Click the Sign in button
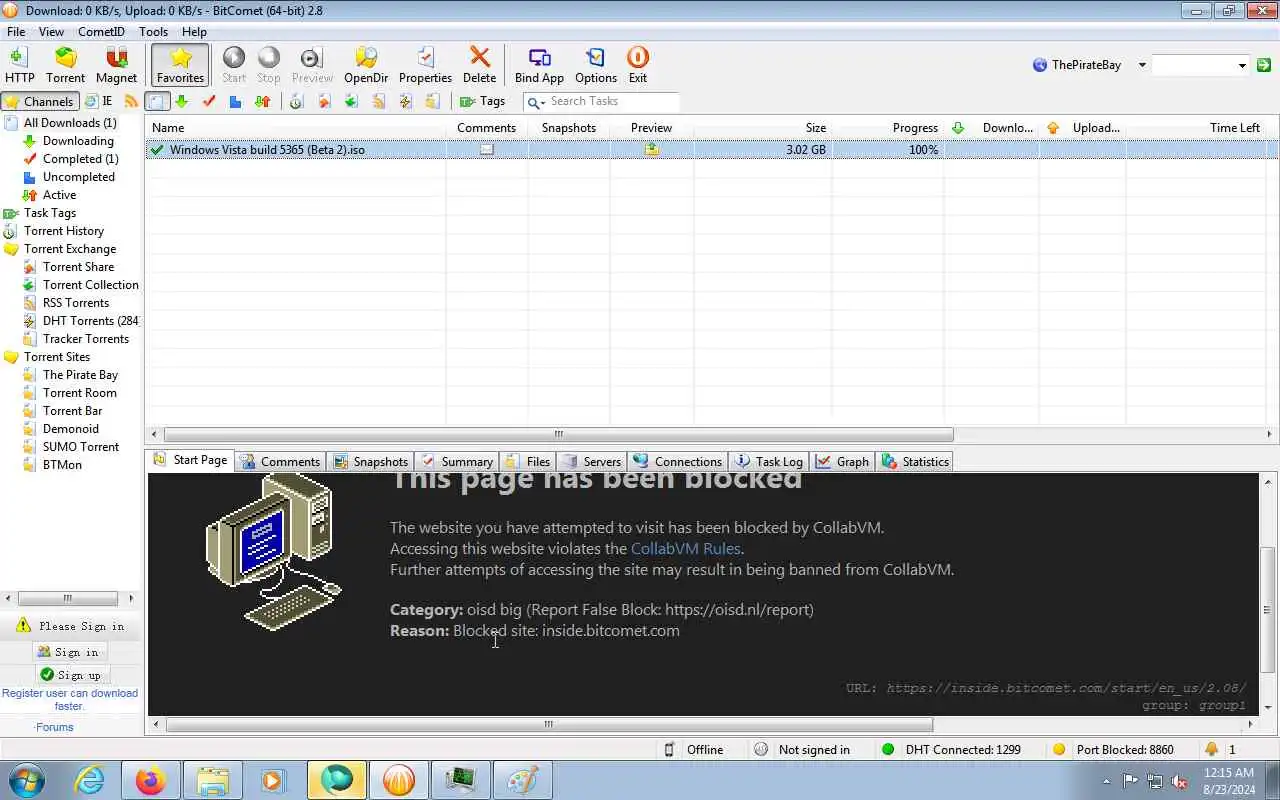This screenshot has width=1280, height=800. pos(68,652)
